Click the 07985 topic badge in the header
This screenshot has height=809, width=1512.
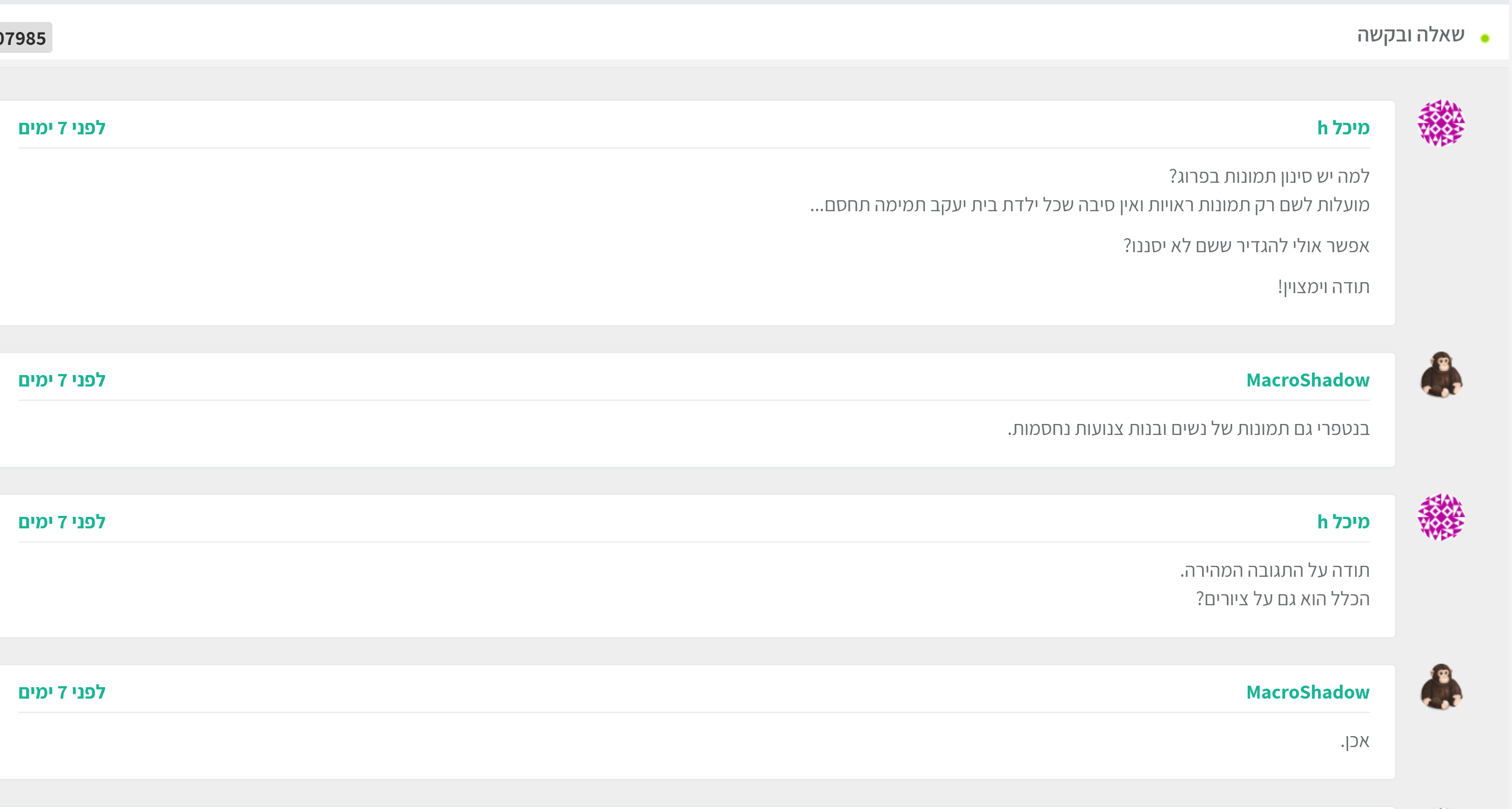pyautogui.click(x=23, y=39)
